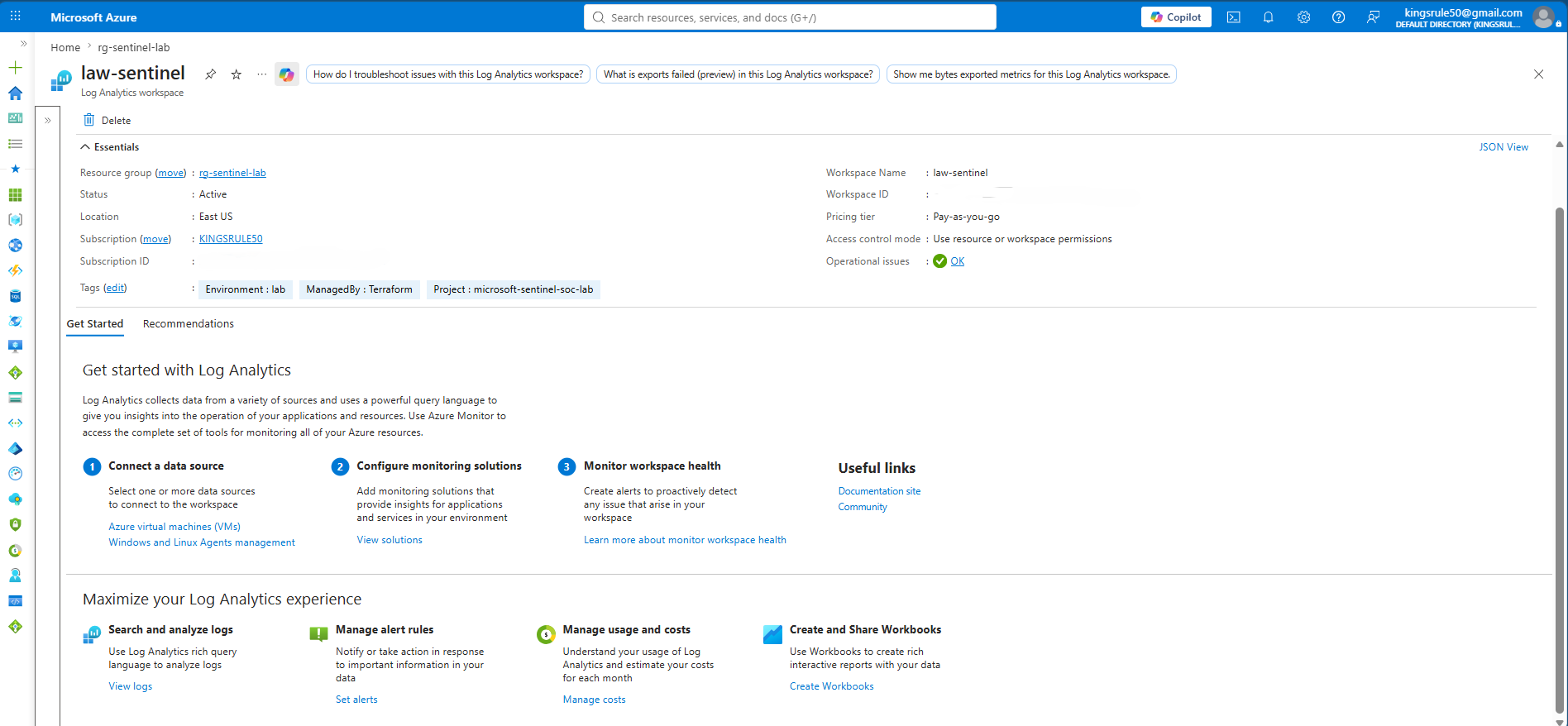Open Monitor gauge icon in sidebar

tap(15, 474)
